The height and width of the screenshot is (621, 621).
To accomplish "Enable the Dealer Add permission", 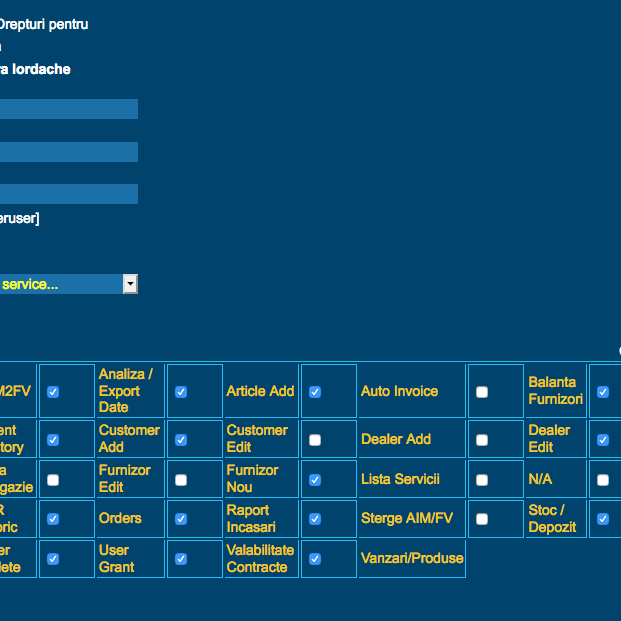I will tap(482, 439).
